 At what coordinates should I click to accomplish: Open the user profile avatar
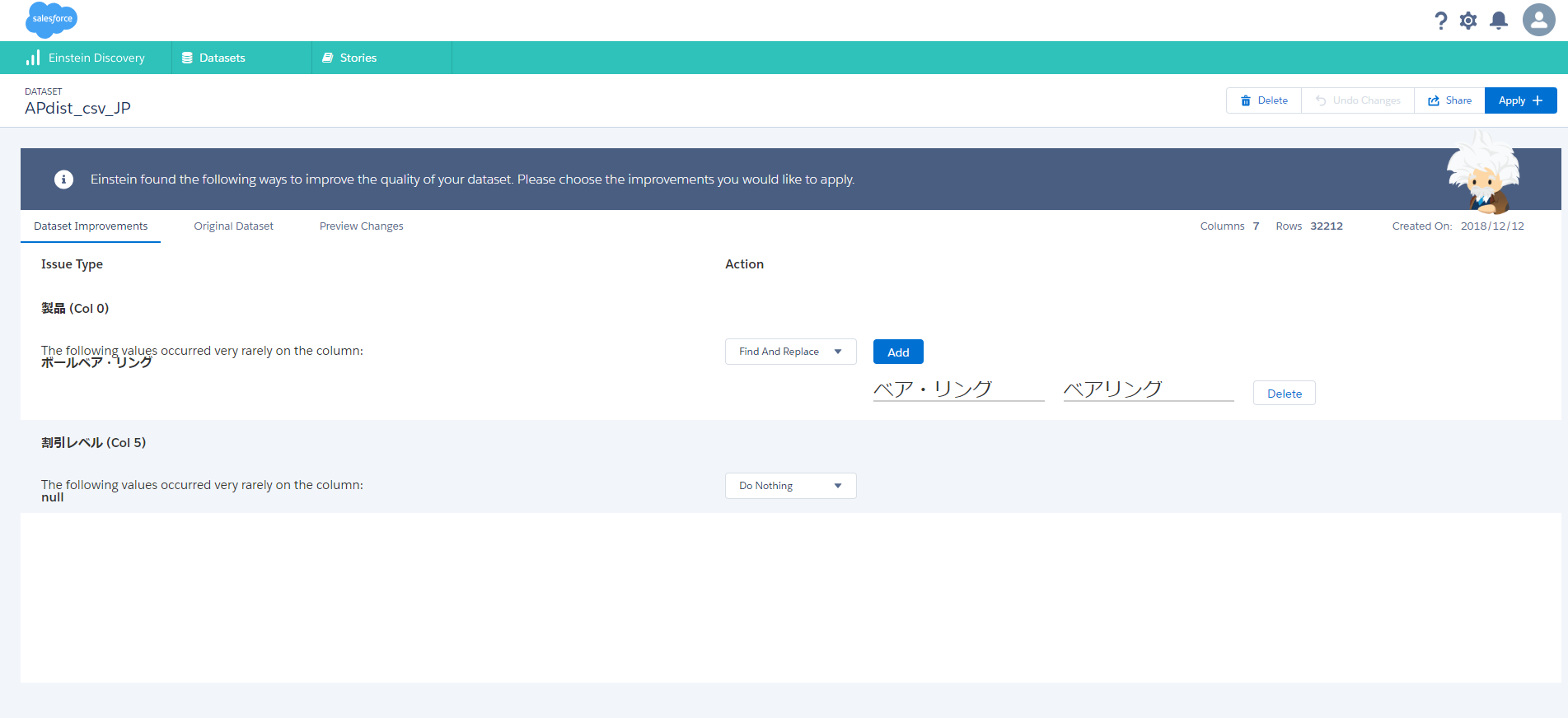click(x=1538, y=20)
